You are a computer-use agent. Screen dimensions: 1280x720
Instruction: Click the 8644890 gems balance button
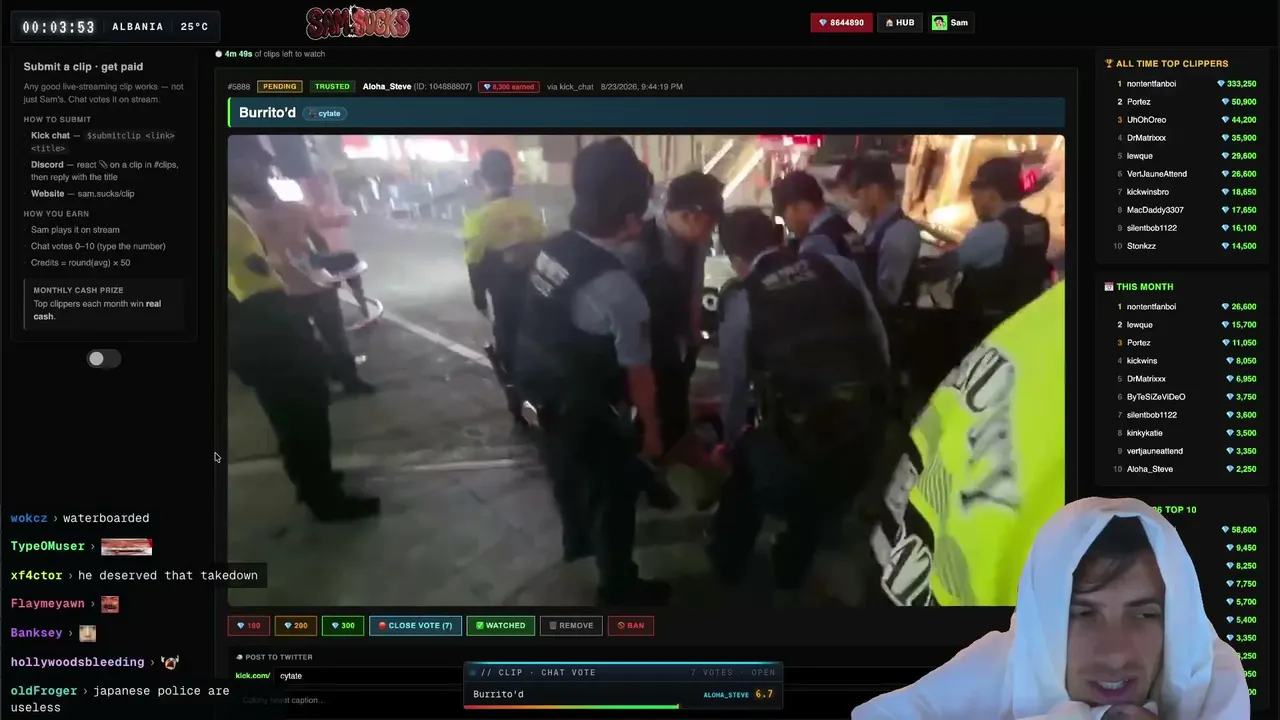[842, 23]
